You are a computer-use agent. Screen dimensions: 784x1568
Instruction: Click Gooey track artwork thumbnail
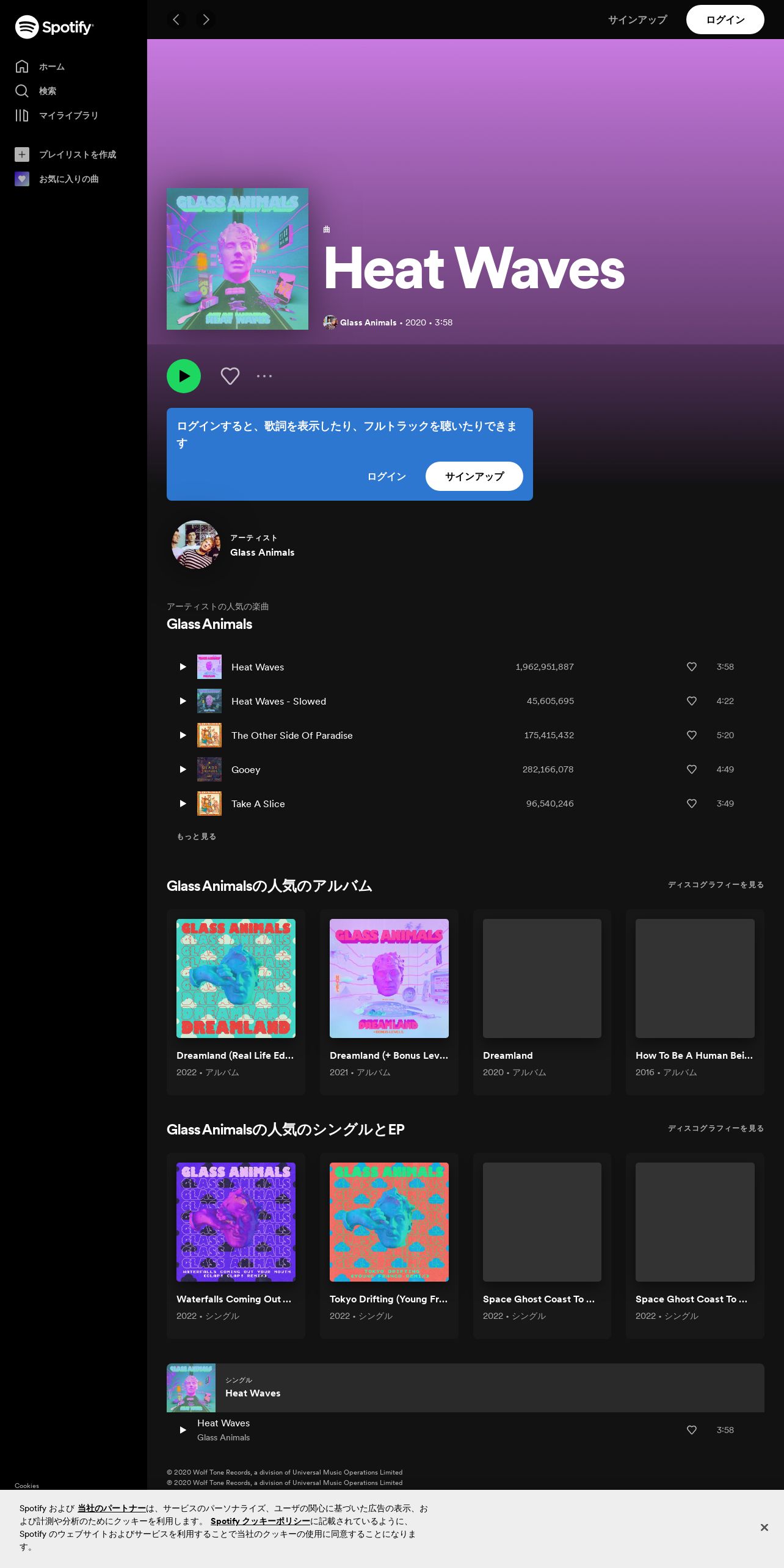[209, 769]
